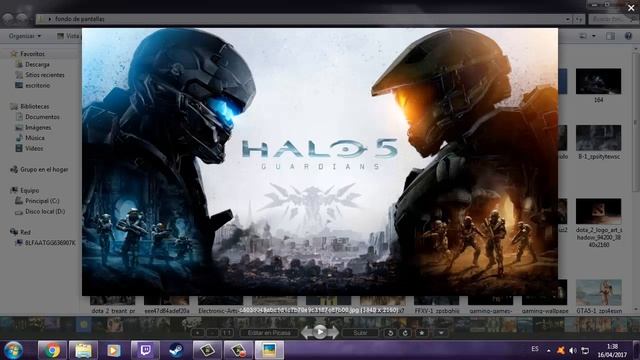Open Twitch from the taskbar
This screenshot has height=360, width=640.
[x=145, y=350]
